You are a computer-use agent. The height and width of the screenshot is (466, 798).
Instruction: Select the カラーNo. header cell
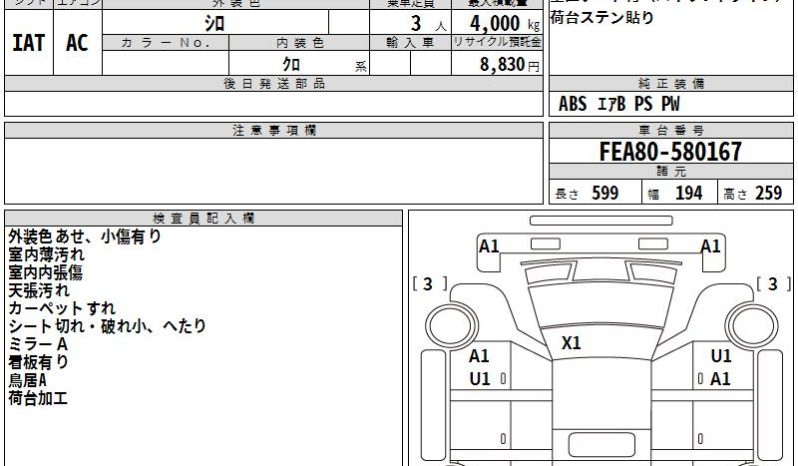tap(165, 43)
